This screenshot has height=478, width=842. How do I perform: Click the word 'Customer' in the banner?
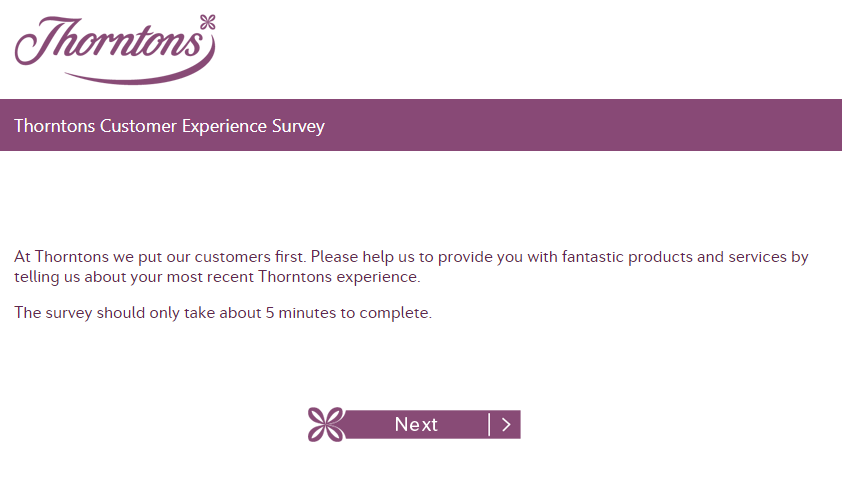pyautogui.click(x=138, y=126)
